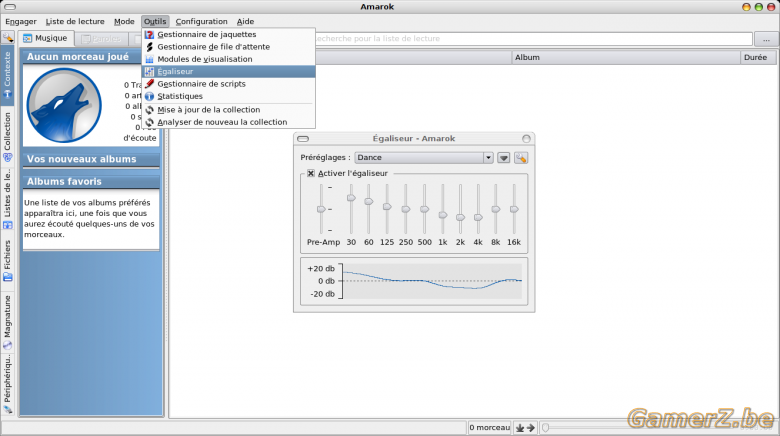This screenshot has height=436, width=780.
Task: Click the equalizer curve graph
Action: 432,281
